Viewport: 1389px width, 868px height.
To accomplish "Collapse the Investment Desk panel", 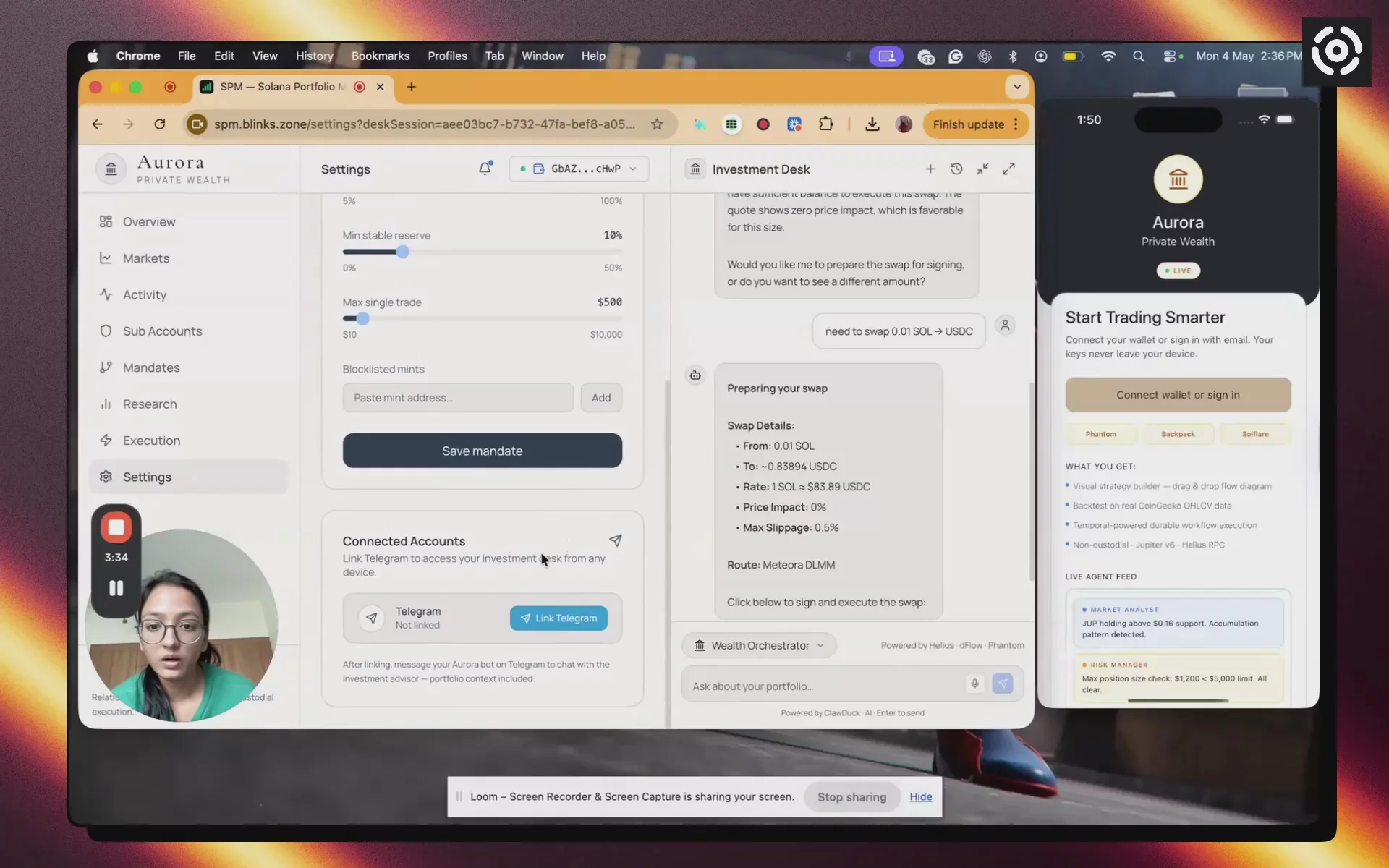I will (x=982, y=169).
